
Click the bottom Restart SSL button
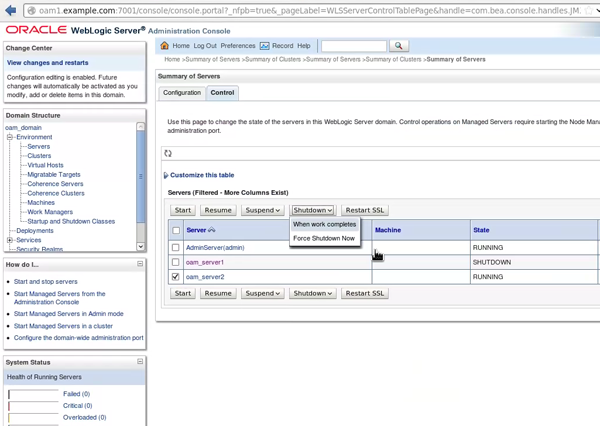365,293
